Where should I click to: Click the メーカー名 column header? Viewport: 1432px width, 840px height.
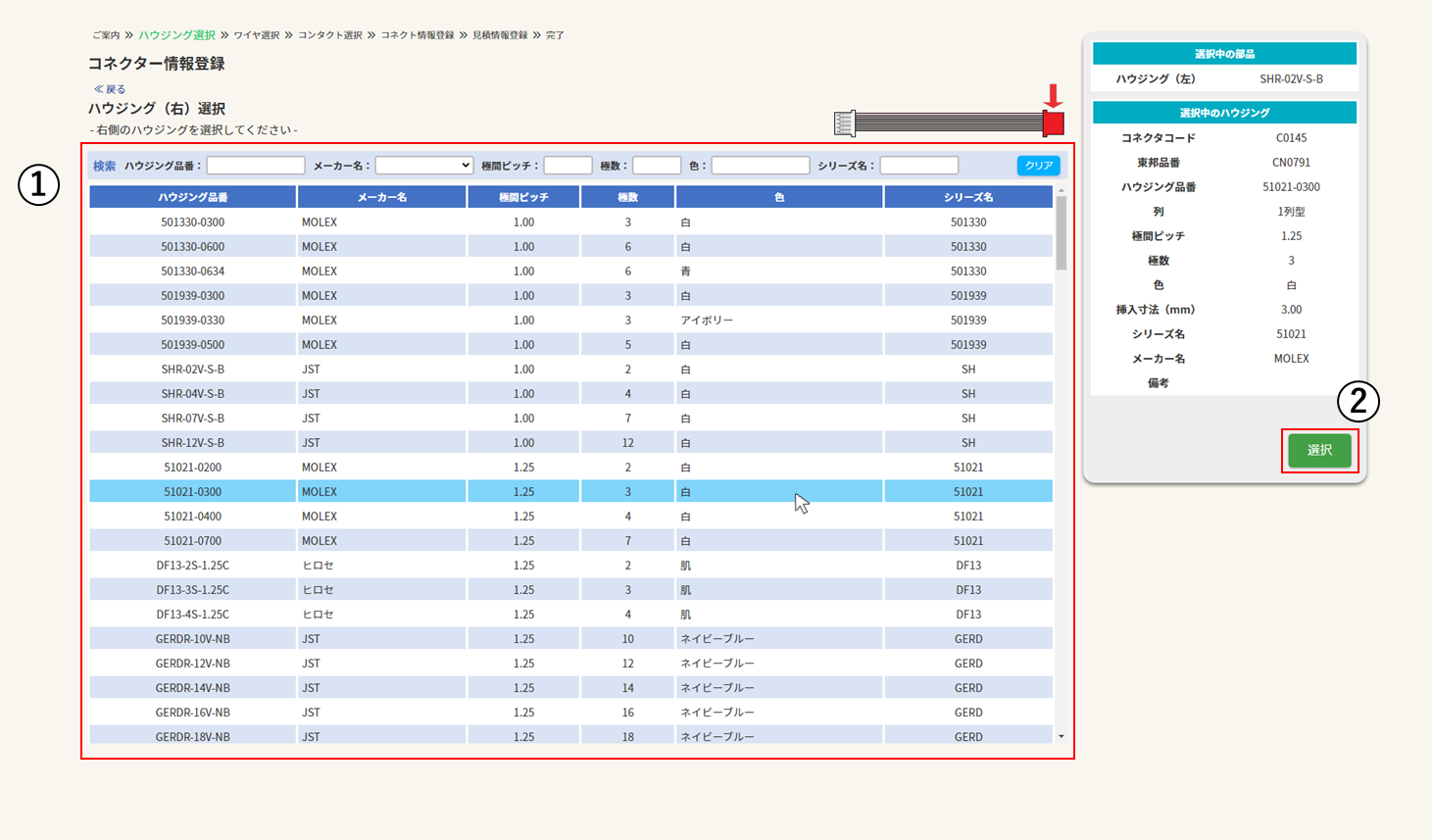[381, 197]
